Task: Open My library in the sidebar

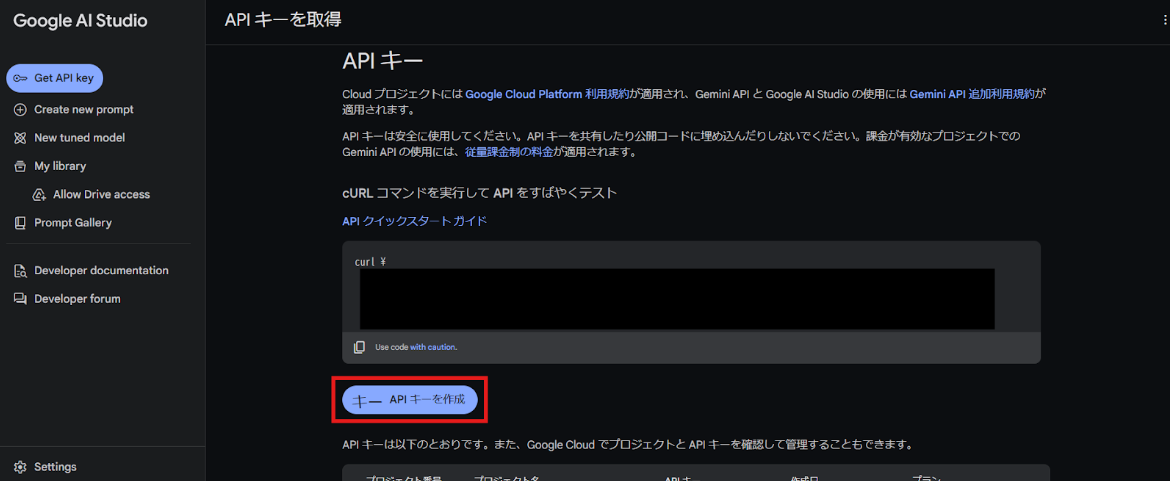Action: pos(60,166)
